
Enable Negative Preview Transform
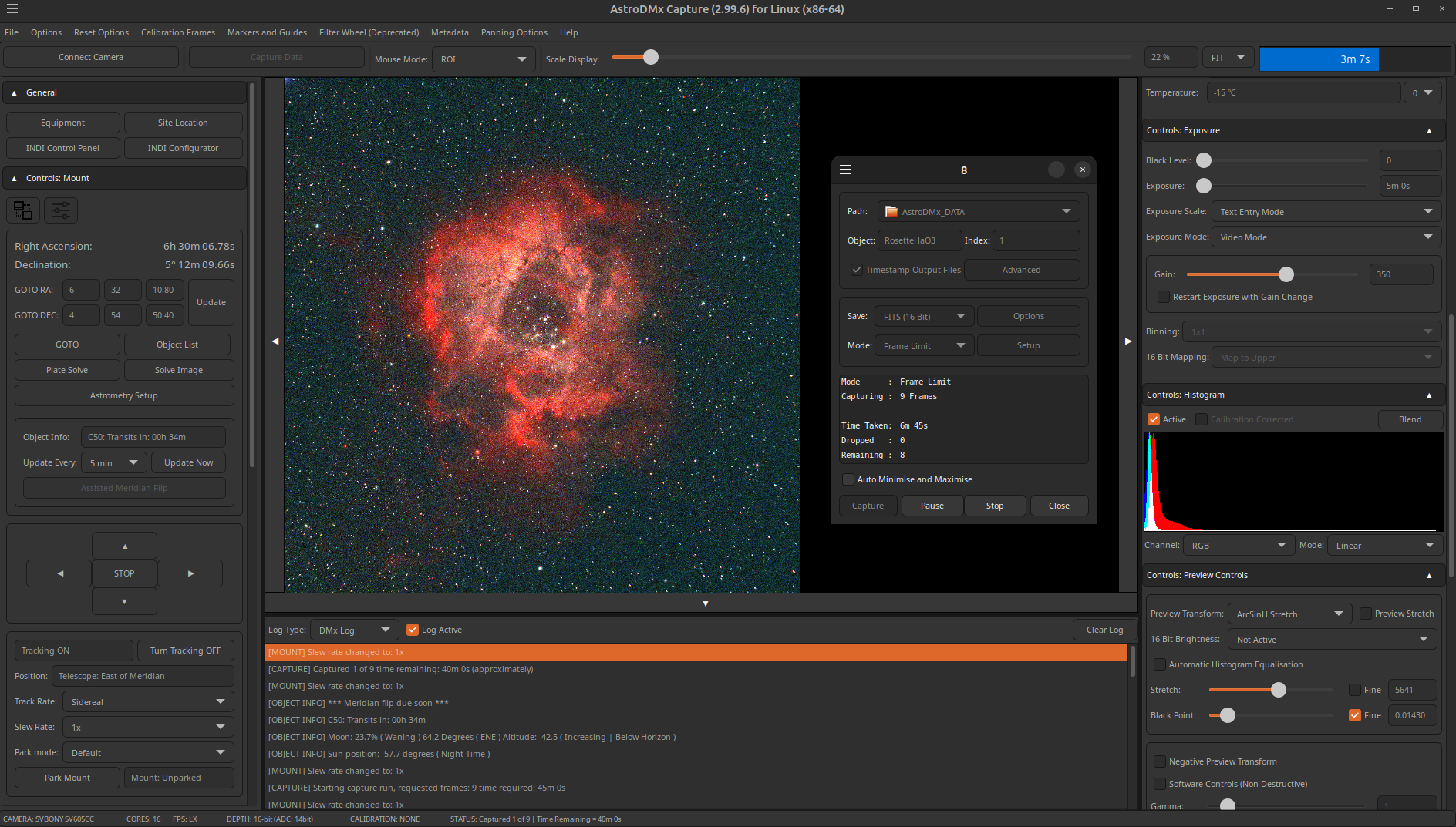click(x=1160, y=761)
